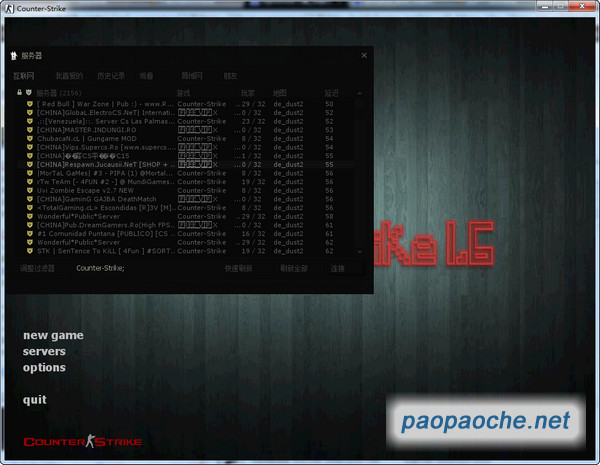Click the latency value 53
The image size is (600, 465).
329,130
